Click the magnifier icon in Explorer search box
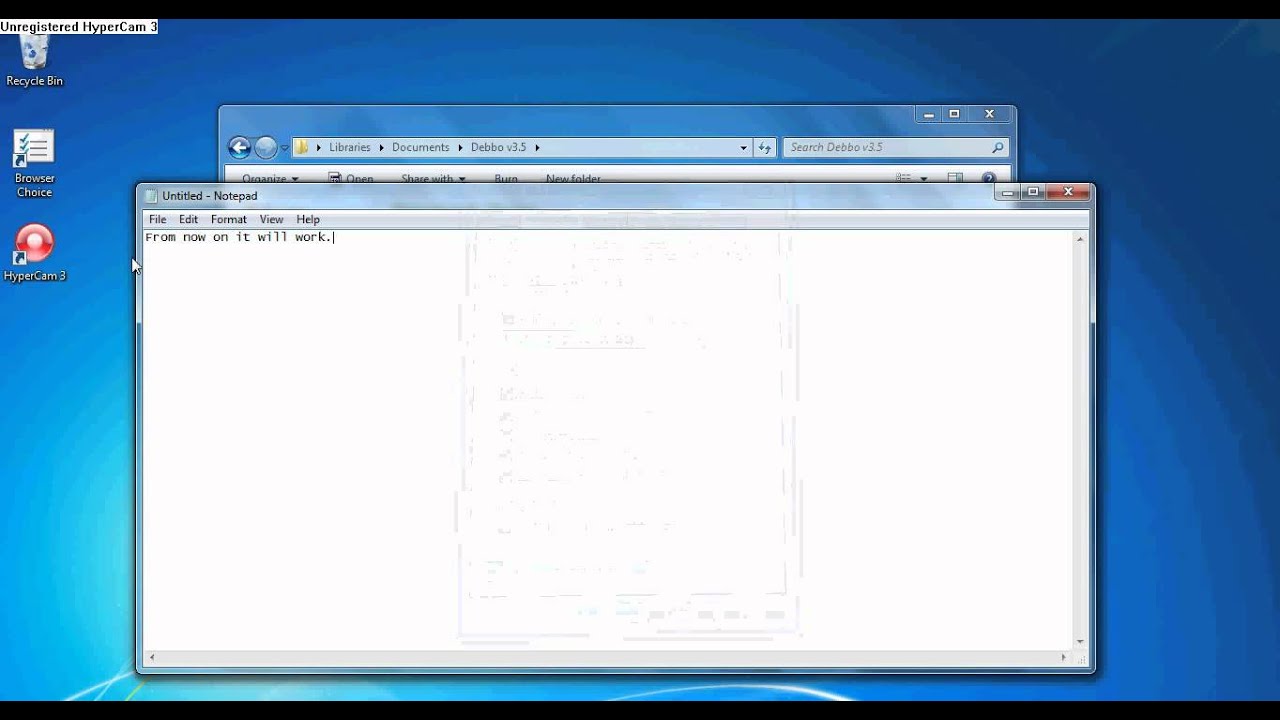Viewport: 1280px width, 720px height. 997,147
